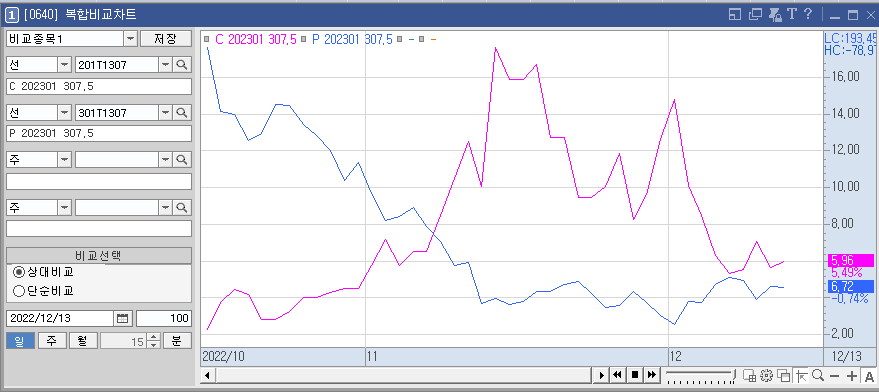Viewport: 879px width, 392px height.
Task: Fast forward the chart replay
Action: pyautogui.click(x=651, y=375)
